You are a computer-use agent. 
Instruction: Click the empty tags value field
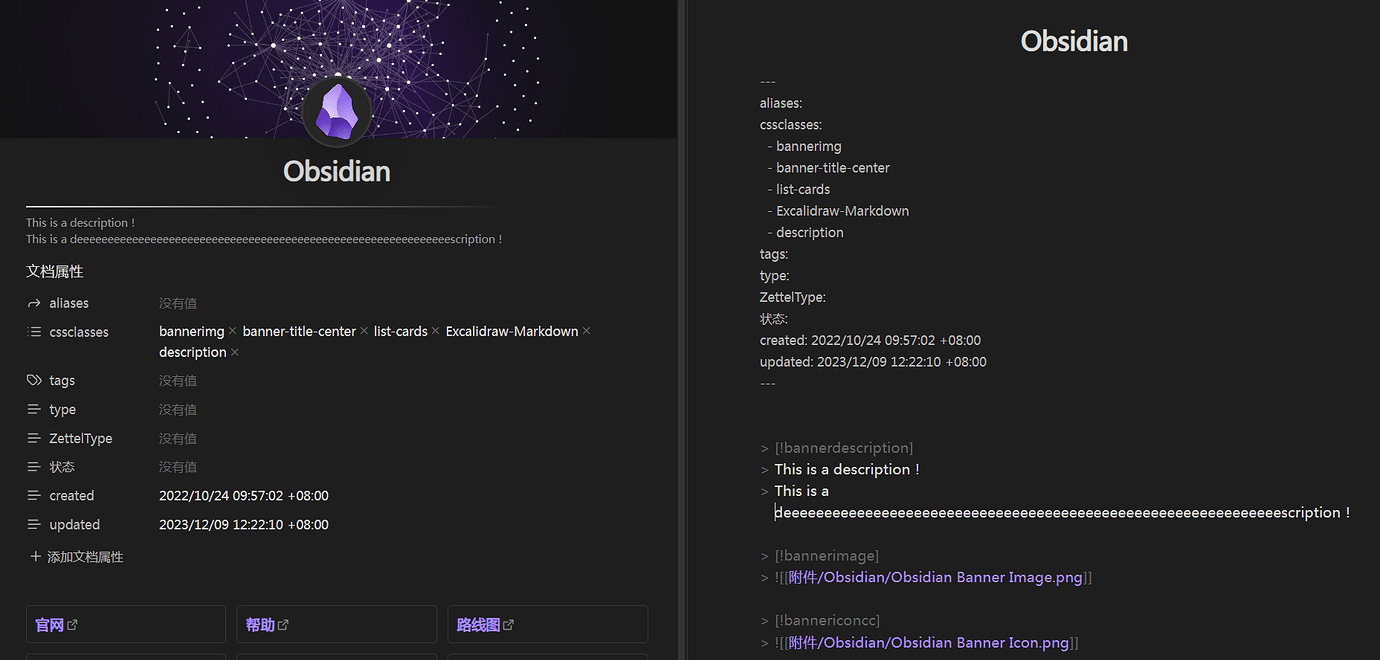coord(178,380)
